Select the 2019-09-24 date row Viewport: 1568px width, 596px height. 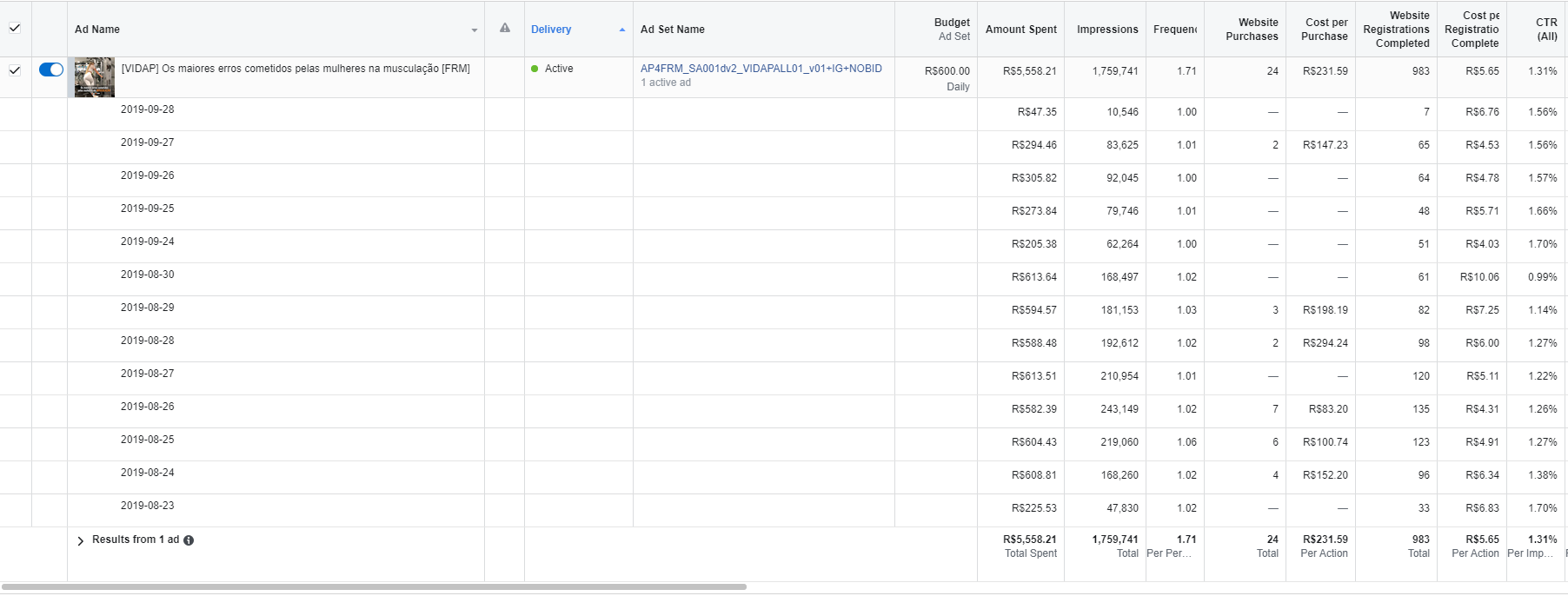(147, 242)
